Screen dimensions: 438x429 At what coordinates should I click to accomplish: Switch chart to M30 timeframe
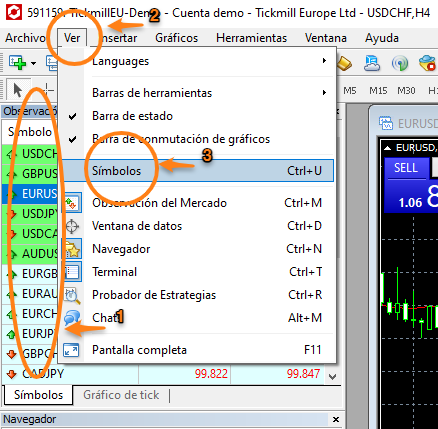406,90
